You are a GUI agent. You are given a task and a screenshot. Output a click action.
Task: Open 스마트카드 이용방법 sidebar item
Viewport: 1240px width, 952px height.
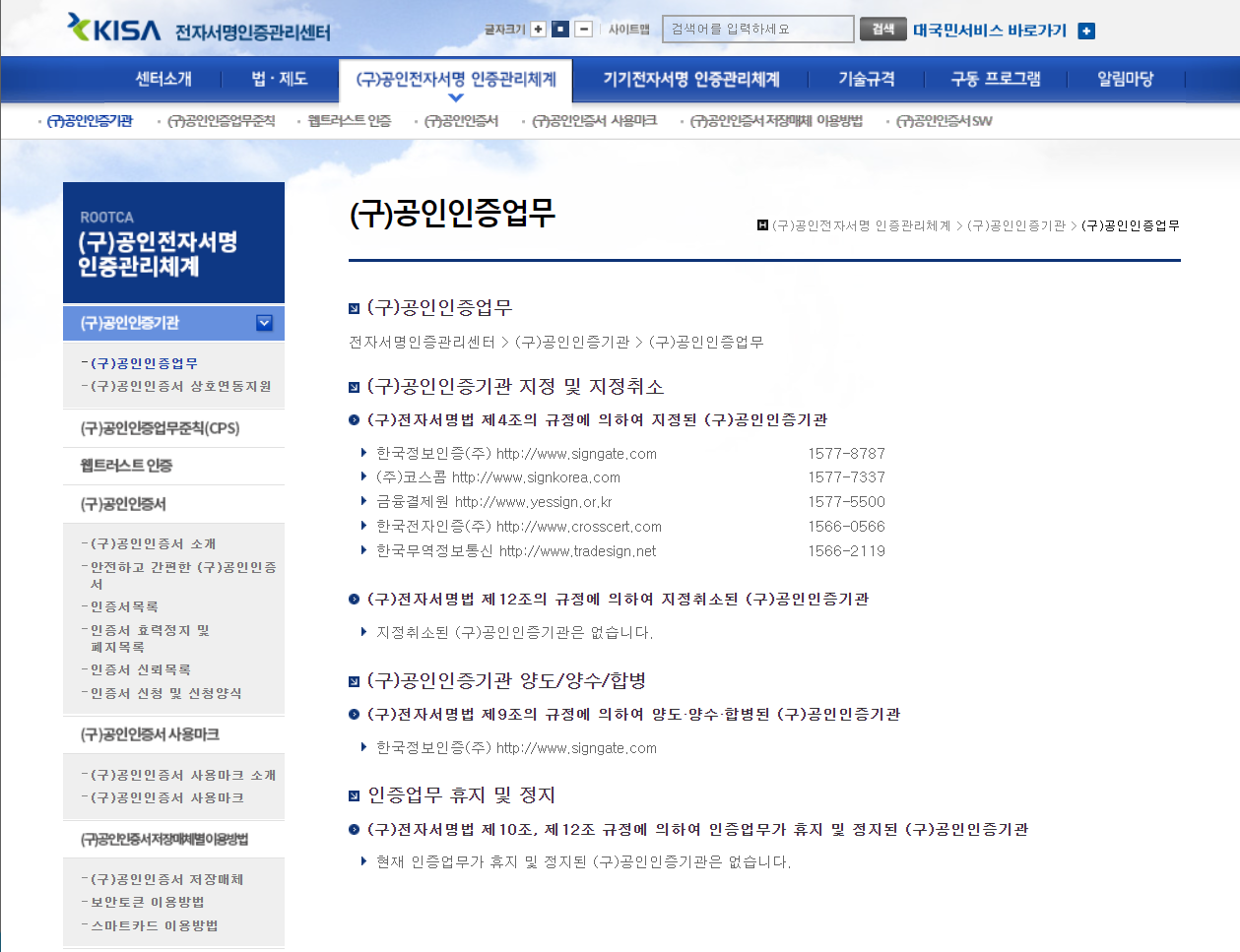pyautogui.click(x=155, y=925)
